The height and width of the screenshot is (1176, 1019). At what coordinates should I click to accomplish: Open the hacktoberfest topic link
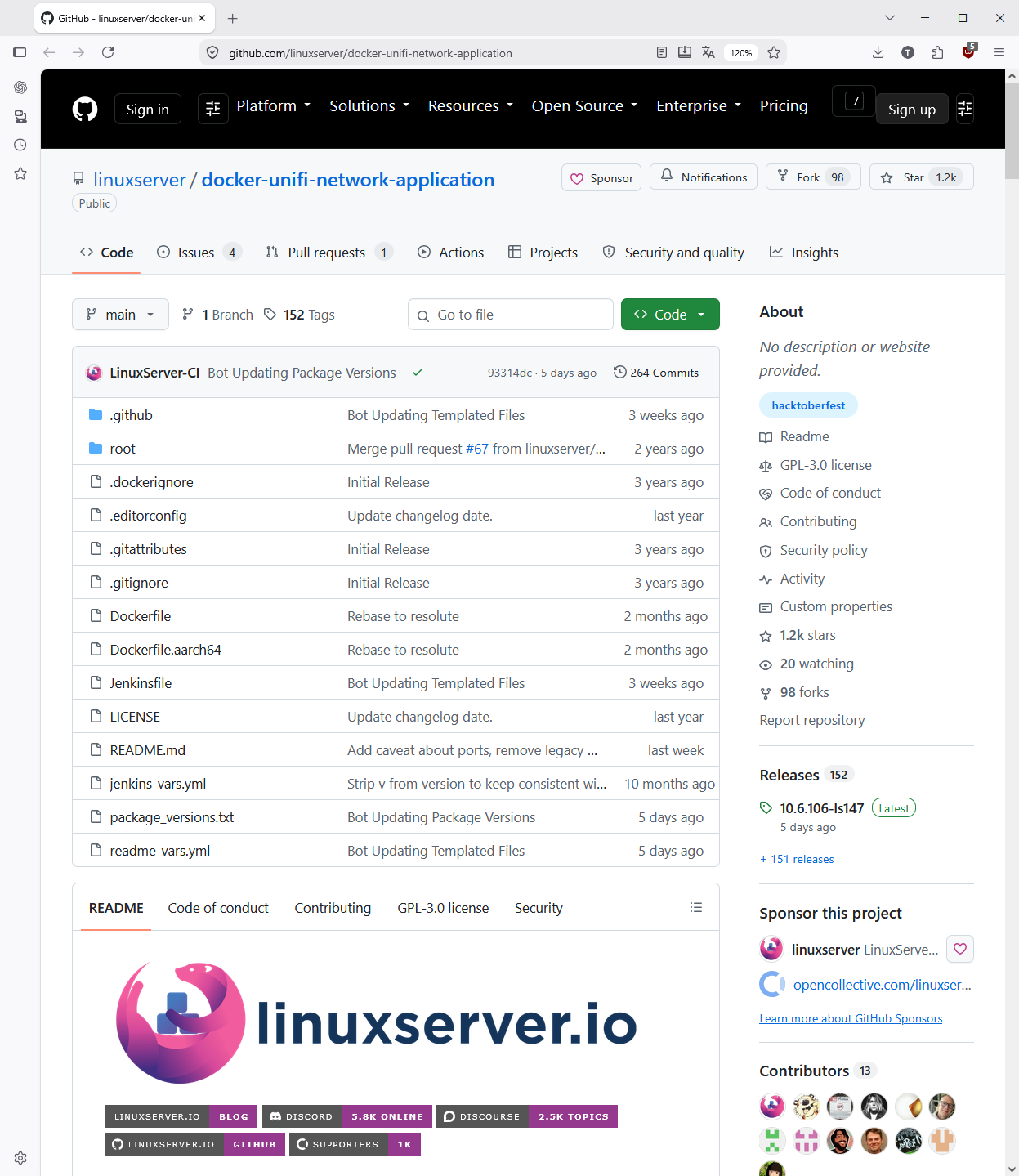click(808, 405)
